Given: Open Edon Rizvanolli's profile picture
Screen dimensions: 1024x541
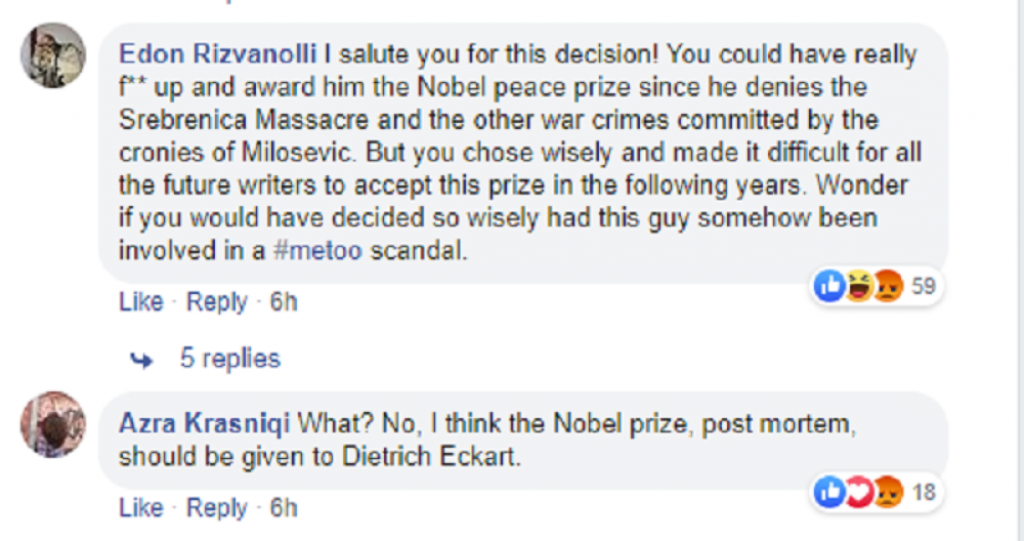Looking at the screenshot, I should 52,55.
